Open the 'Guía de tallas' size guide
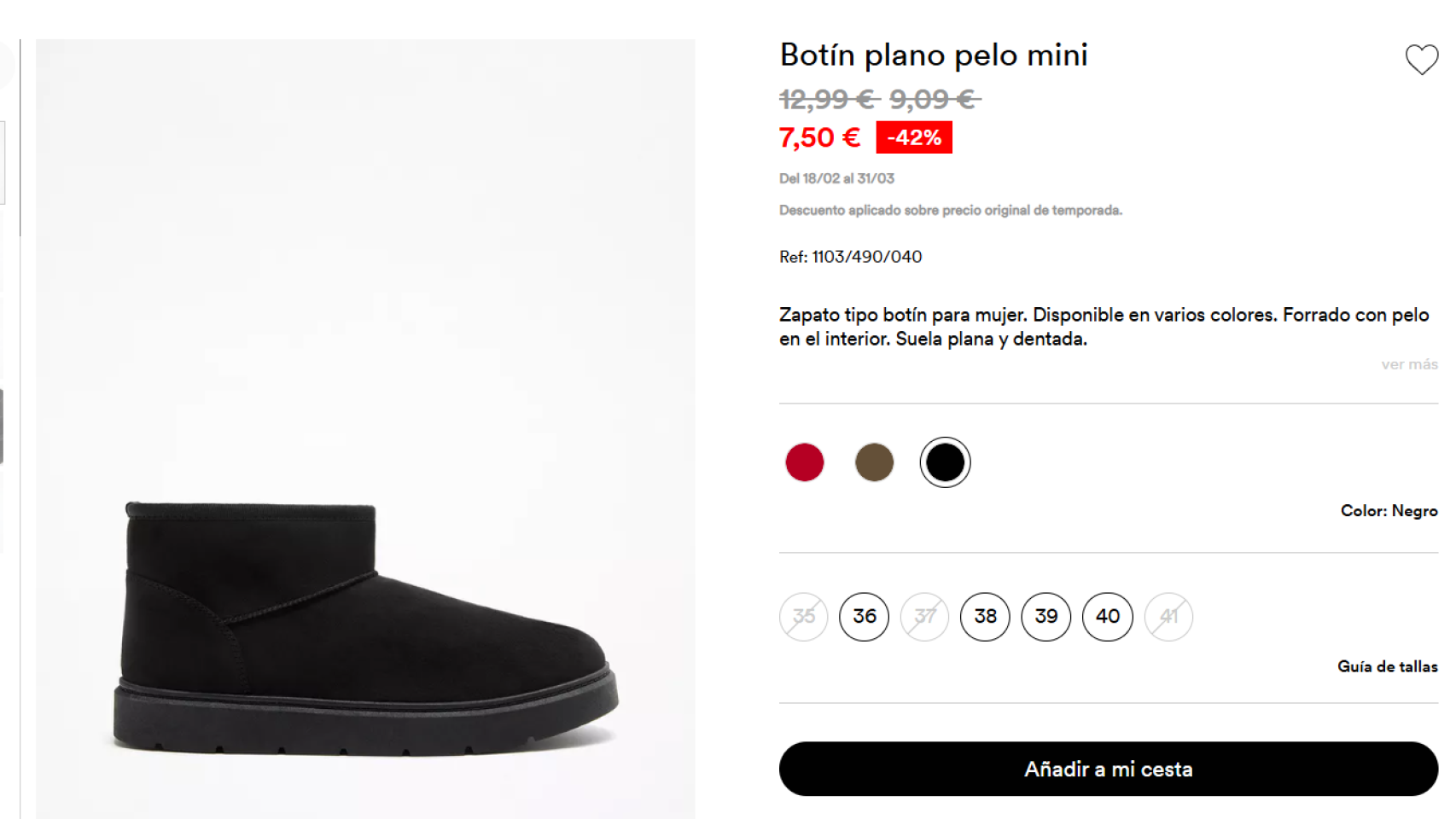The image size is (1456, 819). (1387, 666)
